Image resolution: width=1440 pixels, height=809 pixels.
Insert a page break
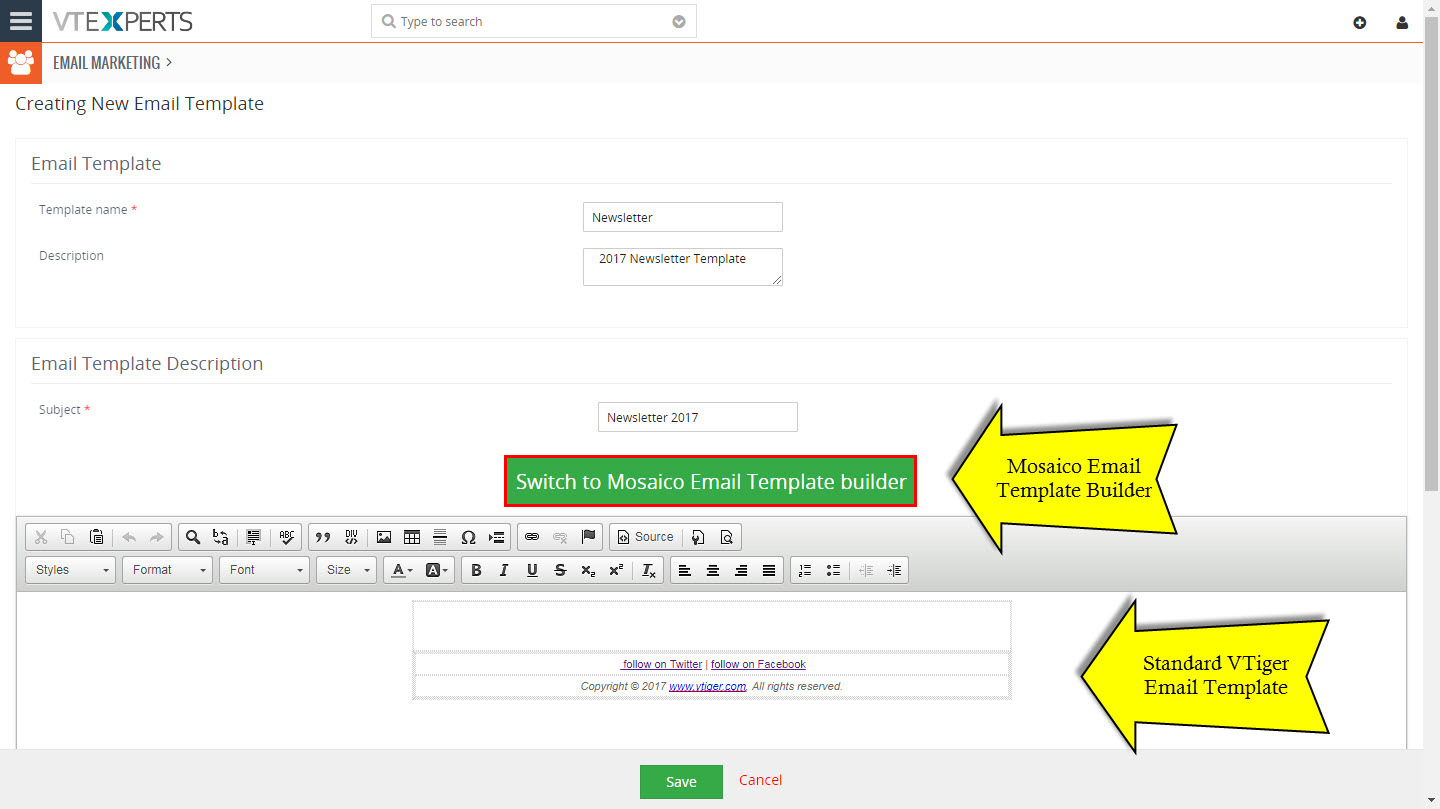point(496,537)
